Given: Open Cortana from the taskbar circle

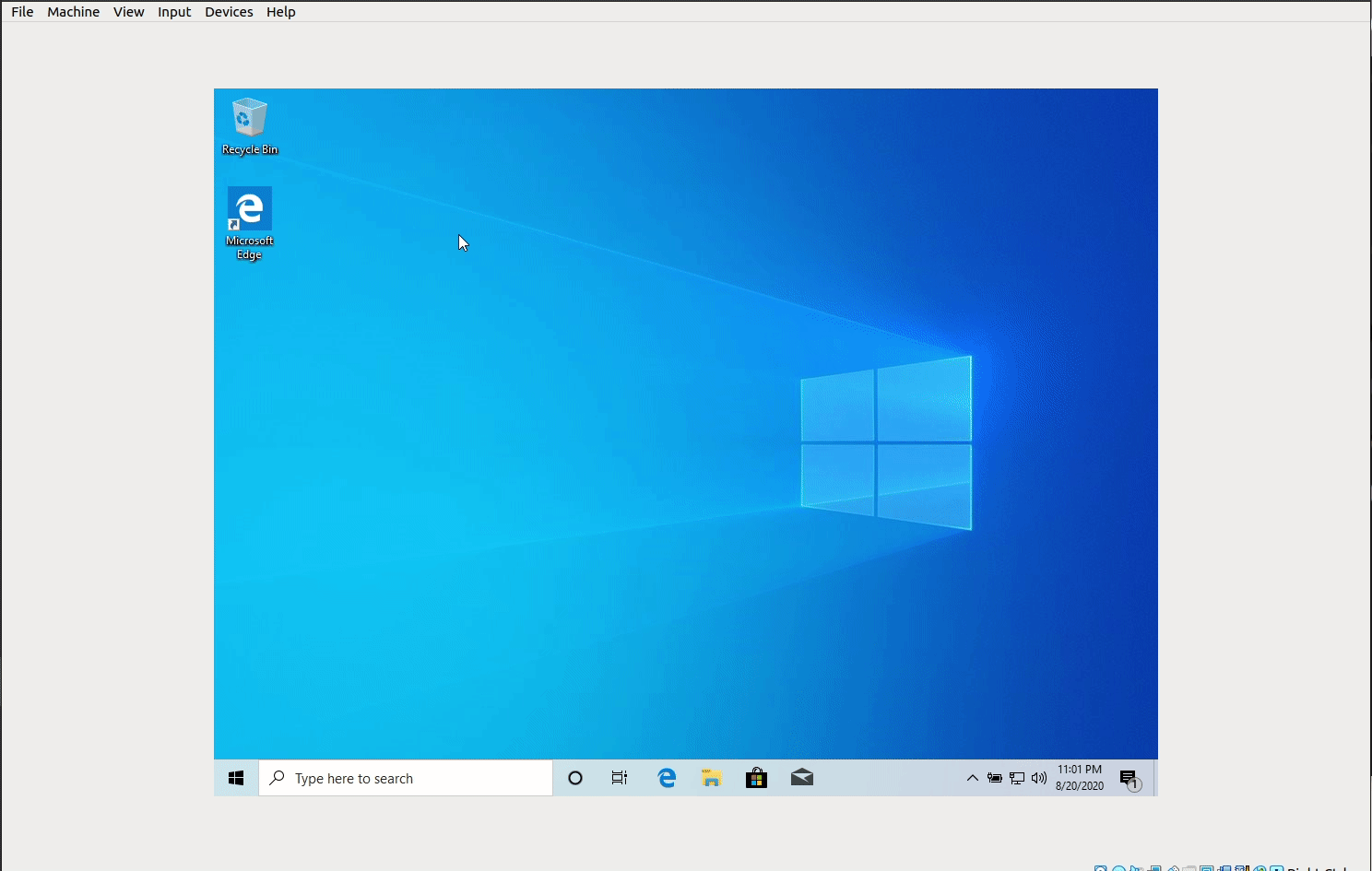Looking at the screenshot, I should pyautogui.click(x=575, y=778).
